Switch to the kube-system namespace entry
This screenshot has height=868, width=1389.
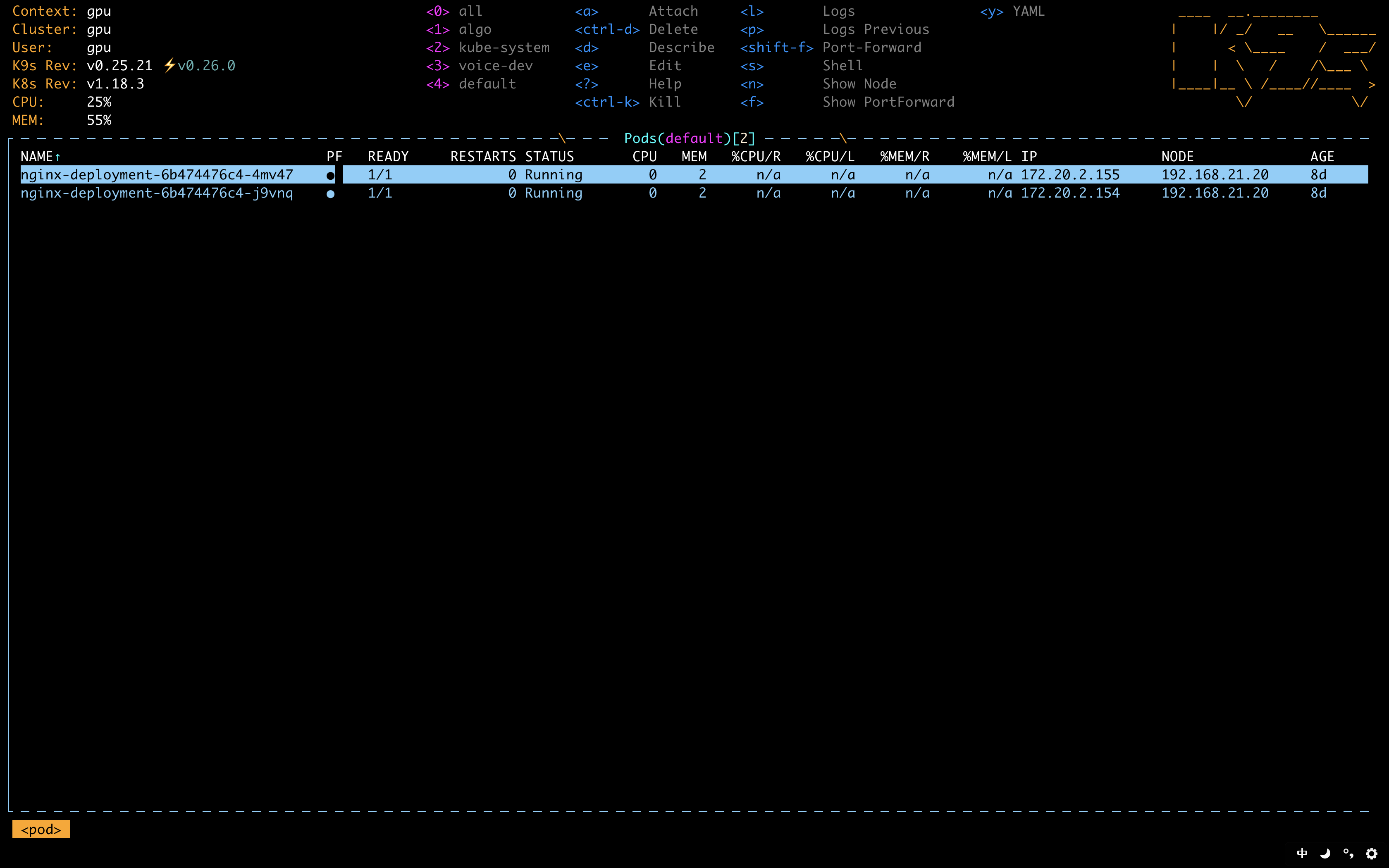pyautogui.click(x=504, y=48)
